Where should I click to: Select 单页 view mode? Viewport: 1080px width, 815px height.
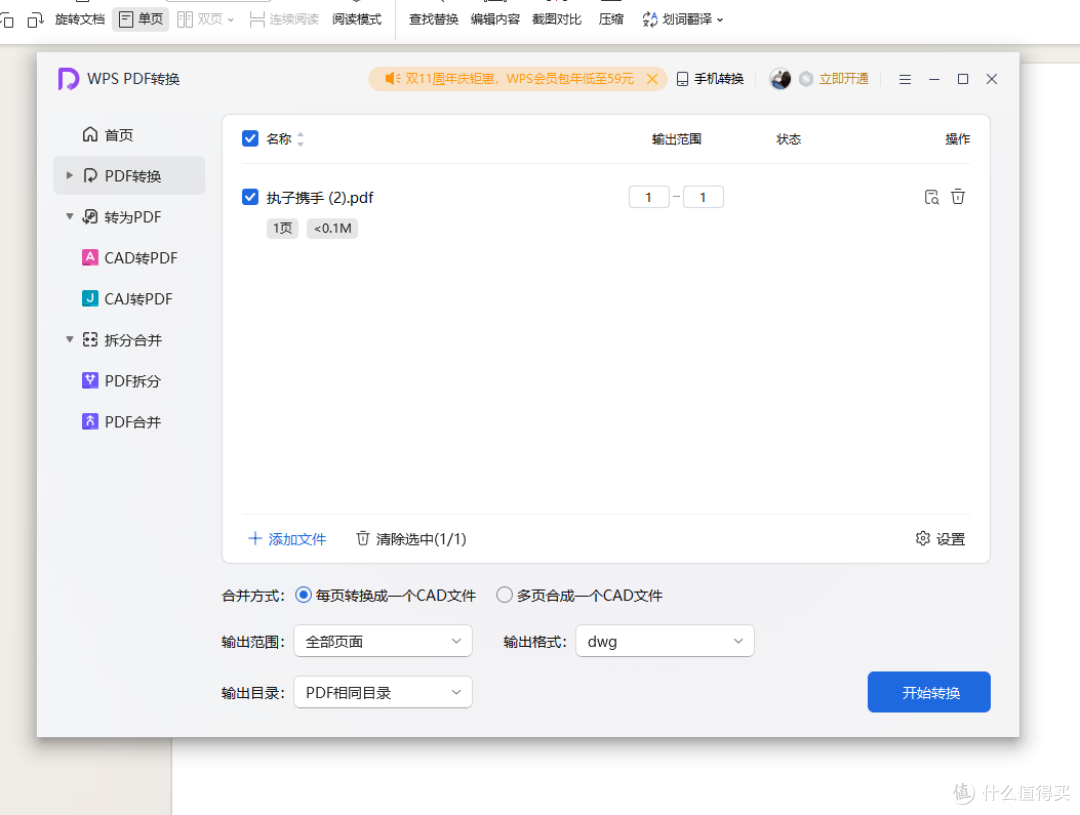coord(141,19)
